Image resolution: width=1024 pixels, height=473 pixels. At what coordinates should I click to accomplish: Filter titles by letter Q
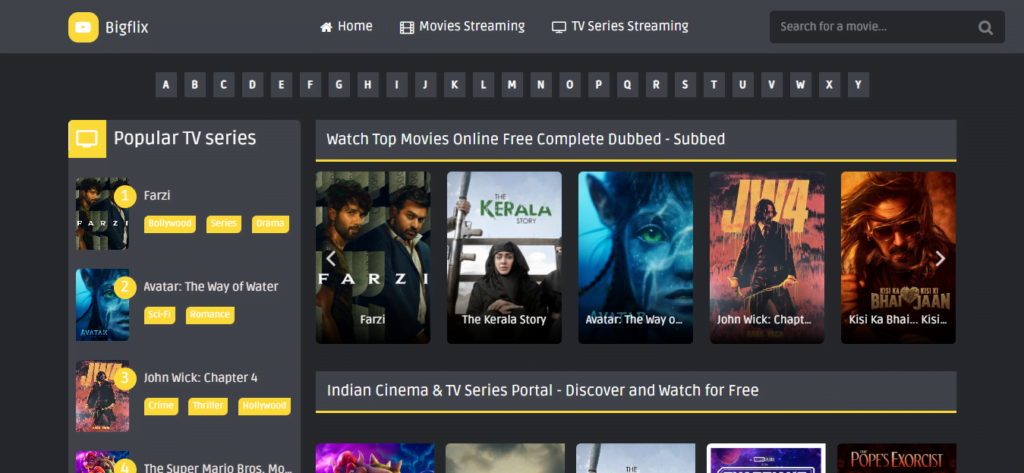click(628, 85)
